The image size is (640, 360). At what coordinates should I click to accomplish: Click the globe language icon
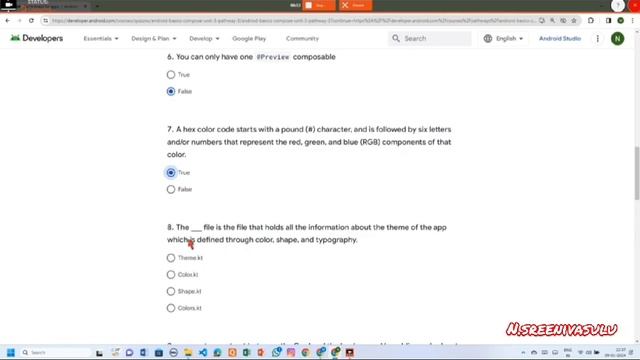point(488,38)
